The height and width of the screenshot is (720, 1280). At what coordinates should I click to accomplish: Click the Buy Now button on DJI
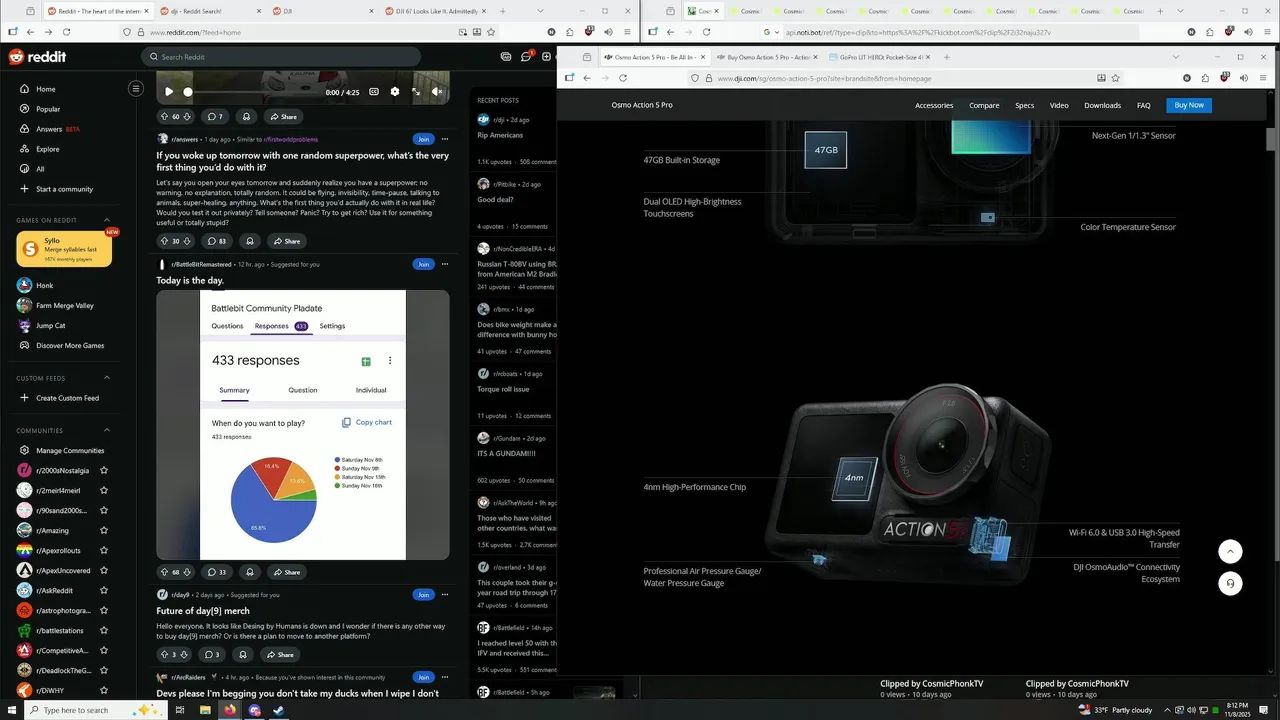1189,105
